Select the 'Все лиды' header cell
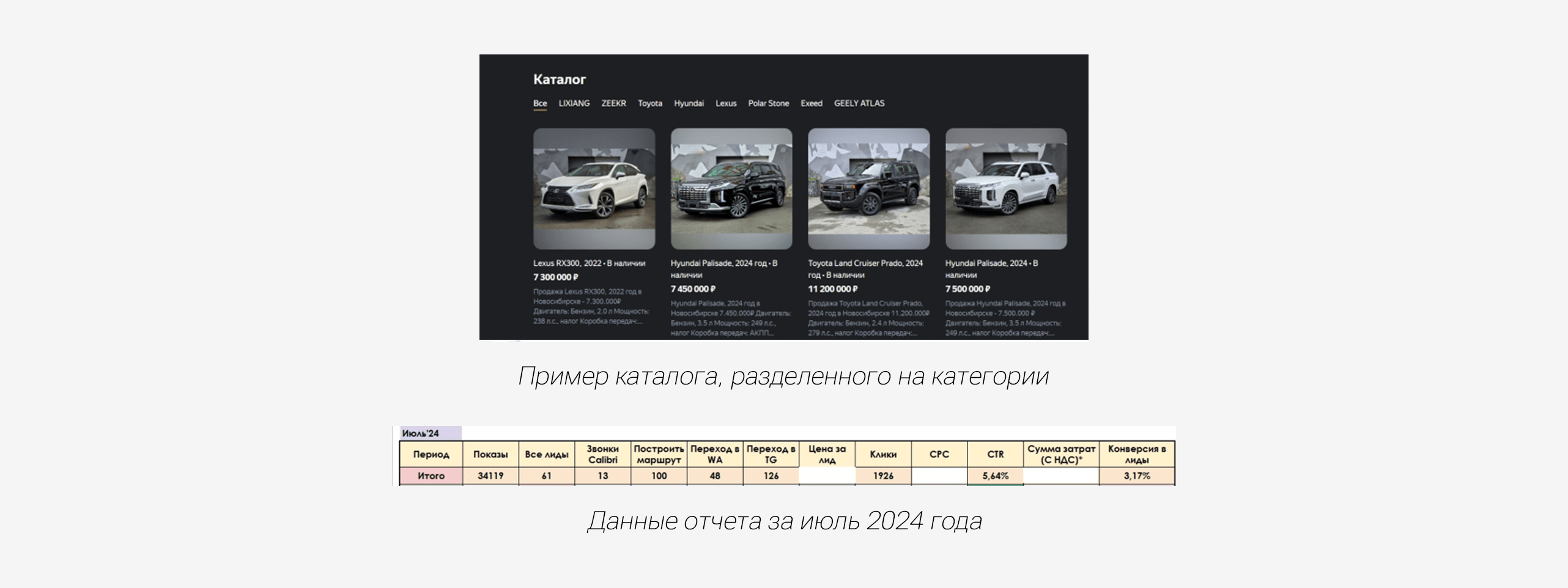 [x=547, y=454]
